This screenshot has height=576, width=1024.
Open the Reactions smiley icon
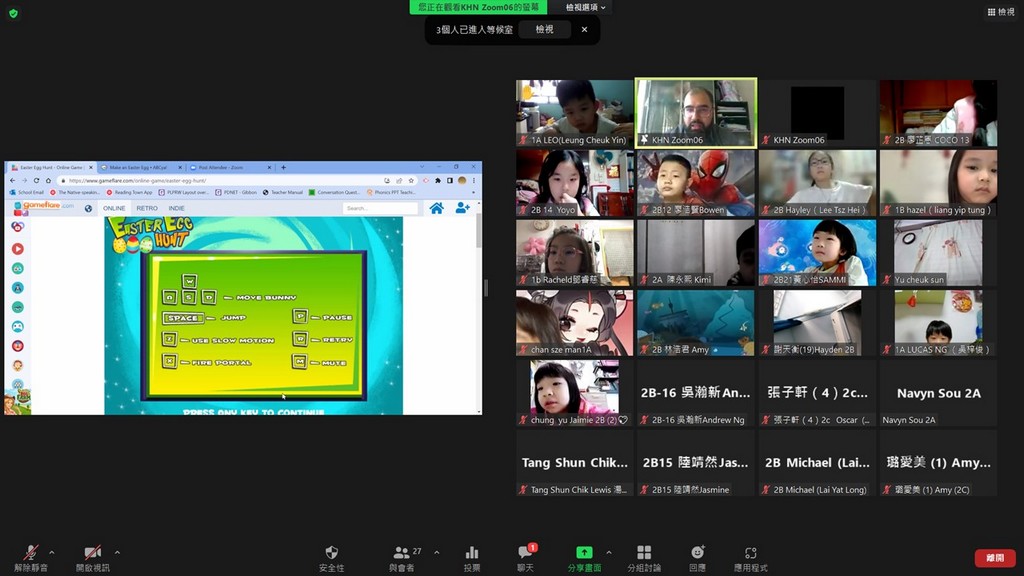point(697,557)
